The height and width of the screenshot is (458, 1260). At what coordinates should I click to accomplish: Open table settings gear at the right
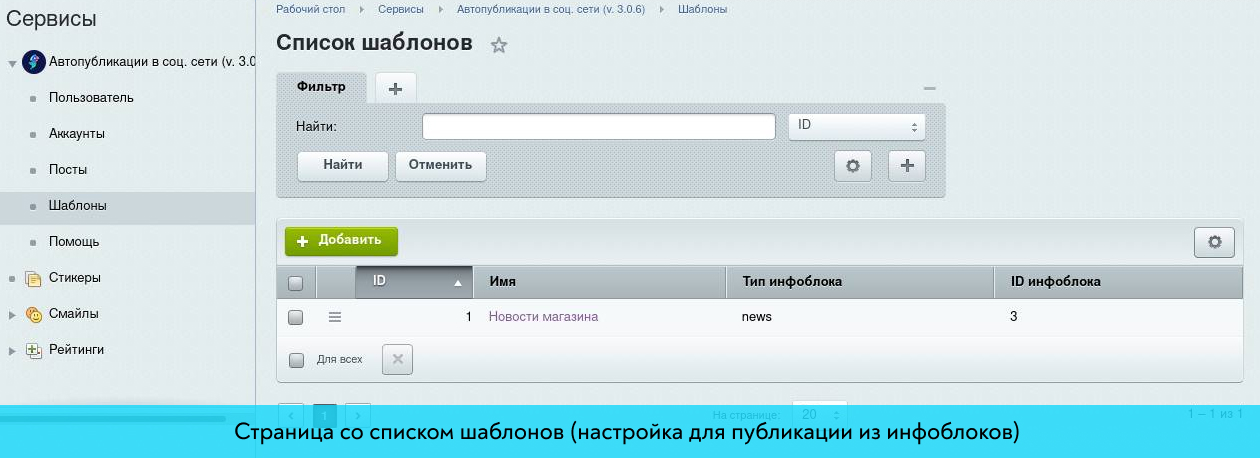pos(1214,242)
